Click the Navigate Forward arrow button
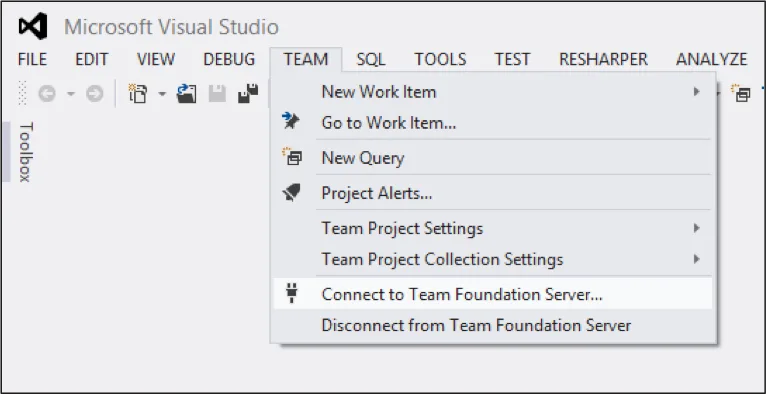Image resolution: width=766 pixels, height=394 pixels. 95,93
